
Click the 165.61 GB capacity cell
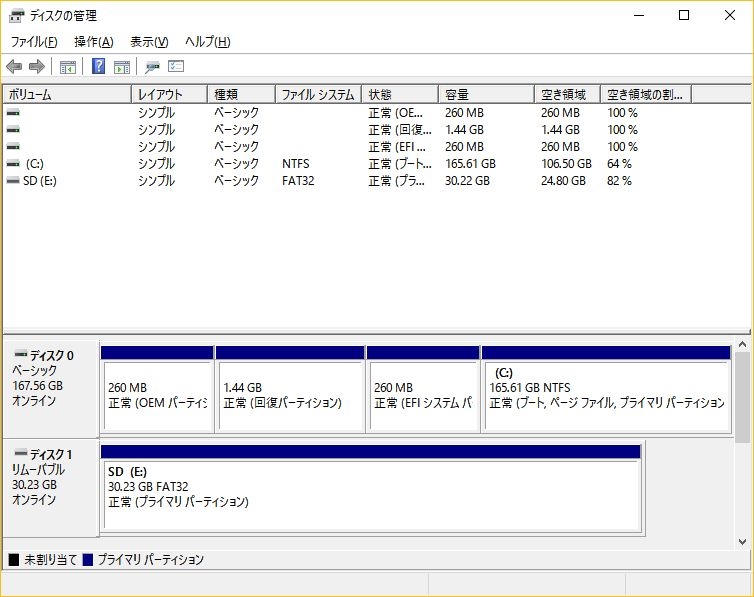(470, 164)
